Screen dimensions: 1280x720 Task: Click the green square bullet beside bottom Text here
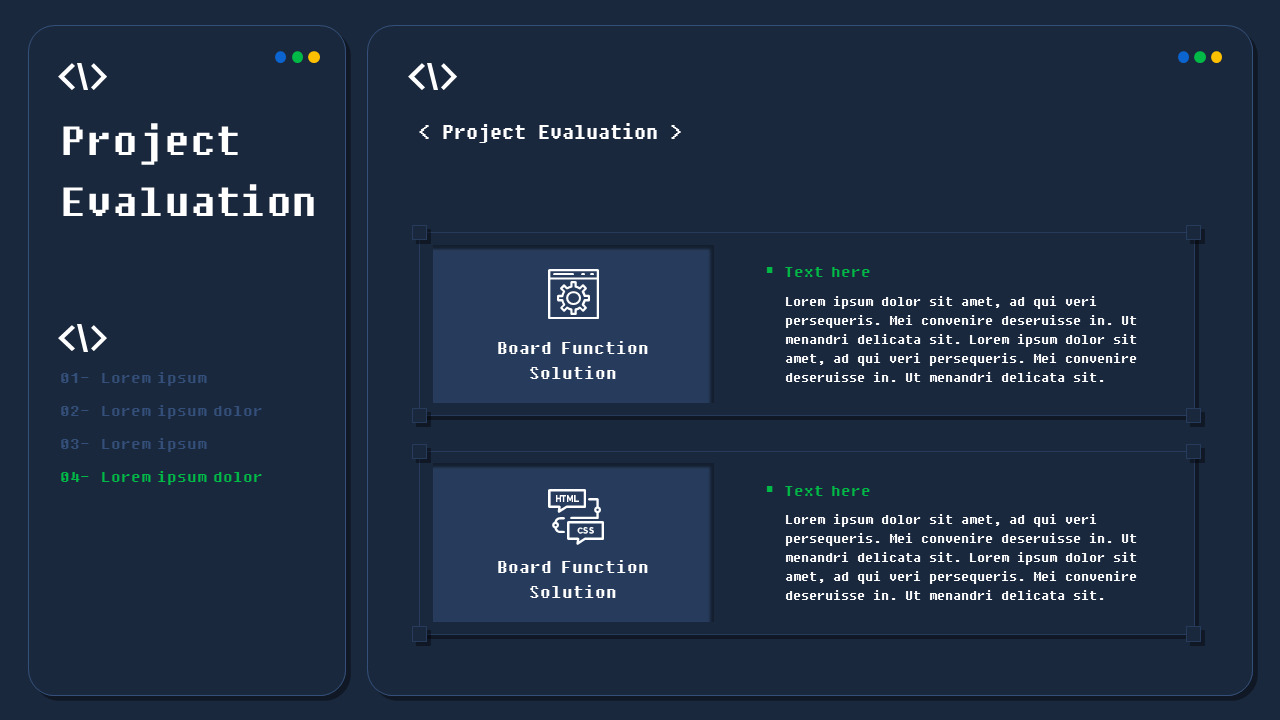[769, 489]
